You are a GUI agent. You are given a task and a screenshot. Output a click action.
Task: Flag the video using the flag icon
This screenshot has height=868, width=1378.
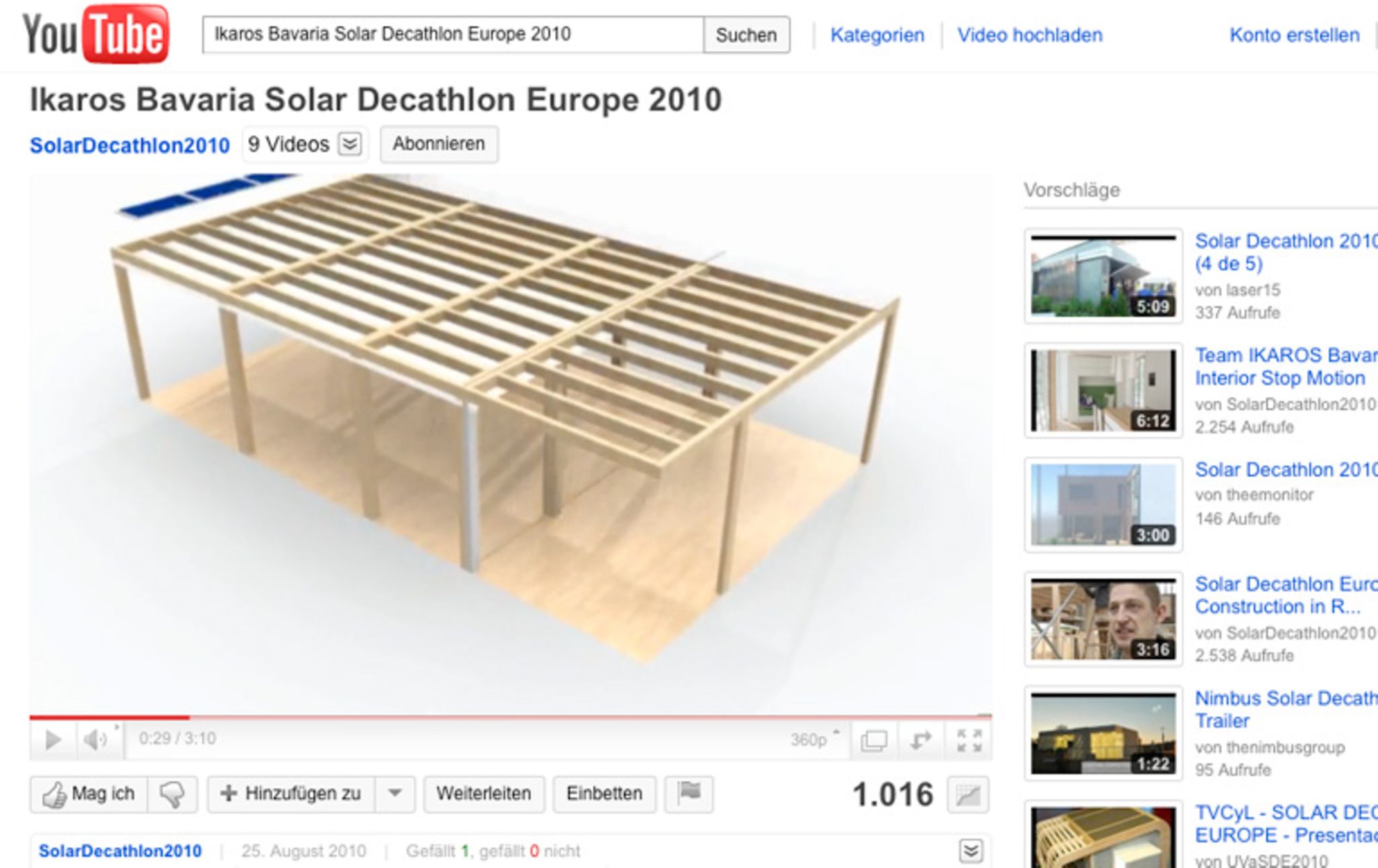[x=689, y=793]
